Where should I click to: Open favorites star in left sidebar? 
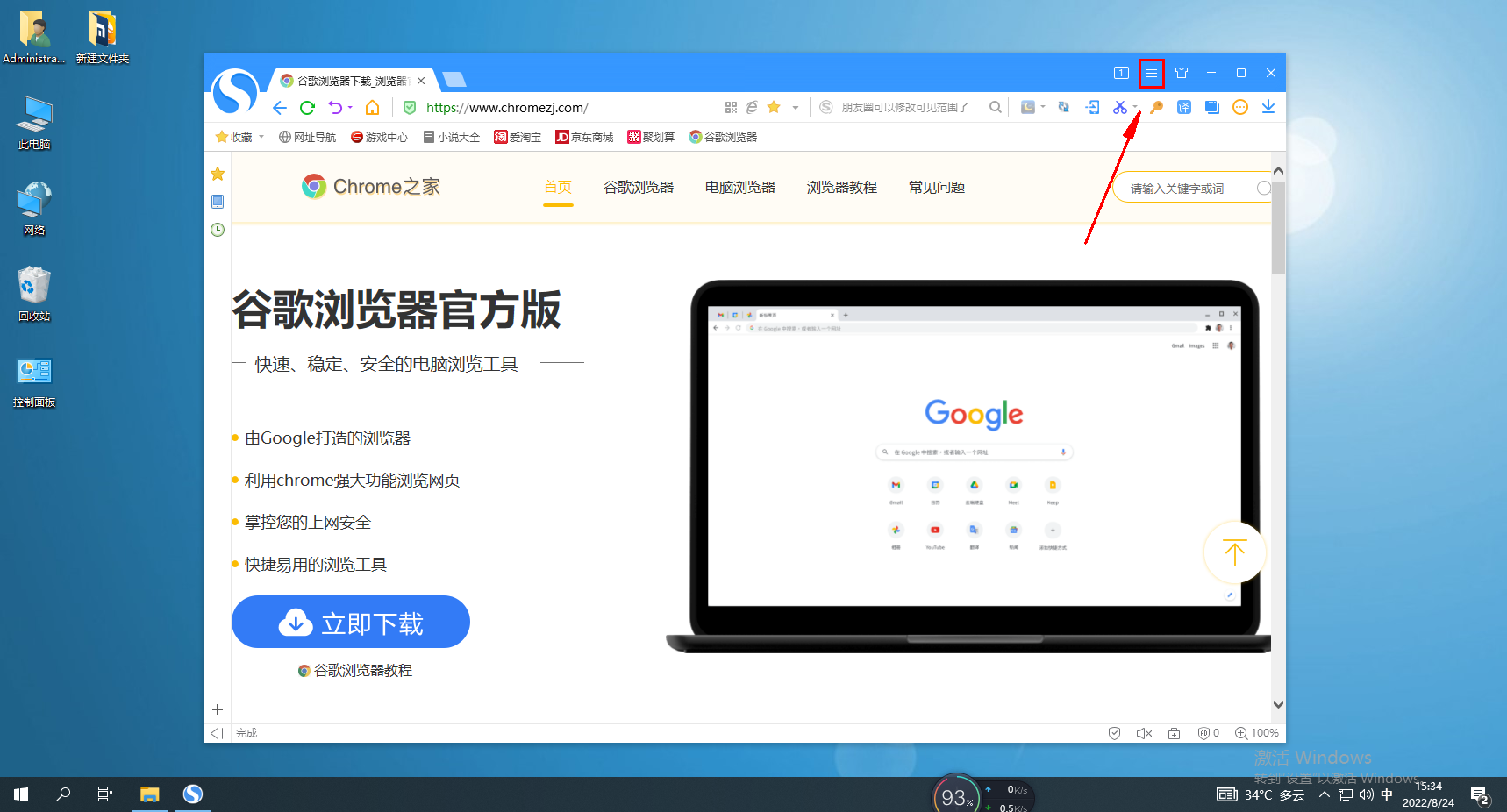tap(218, 174)
